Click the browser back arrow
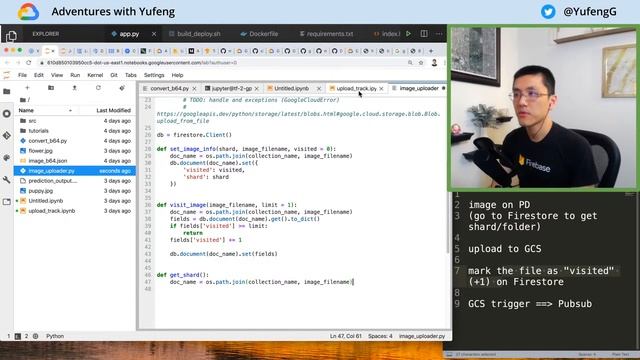Viewport: 640px width, 360px height. (x=7, y=63)
